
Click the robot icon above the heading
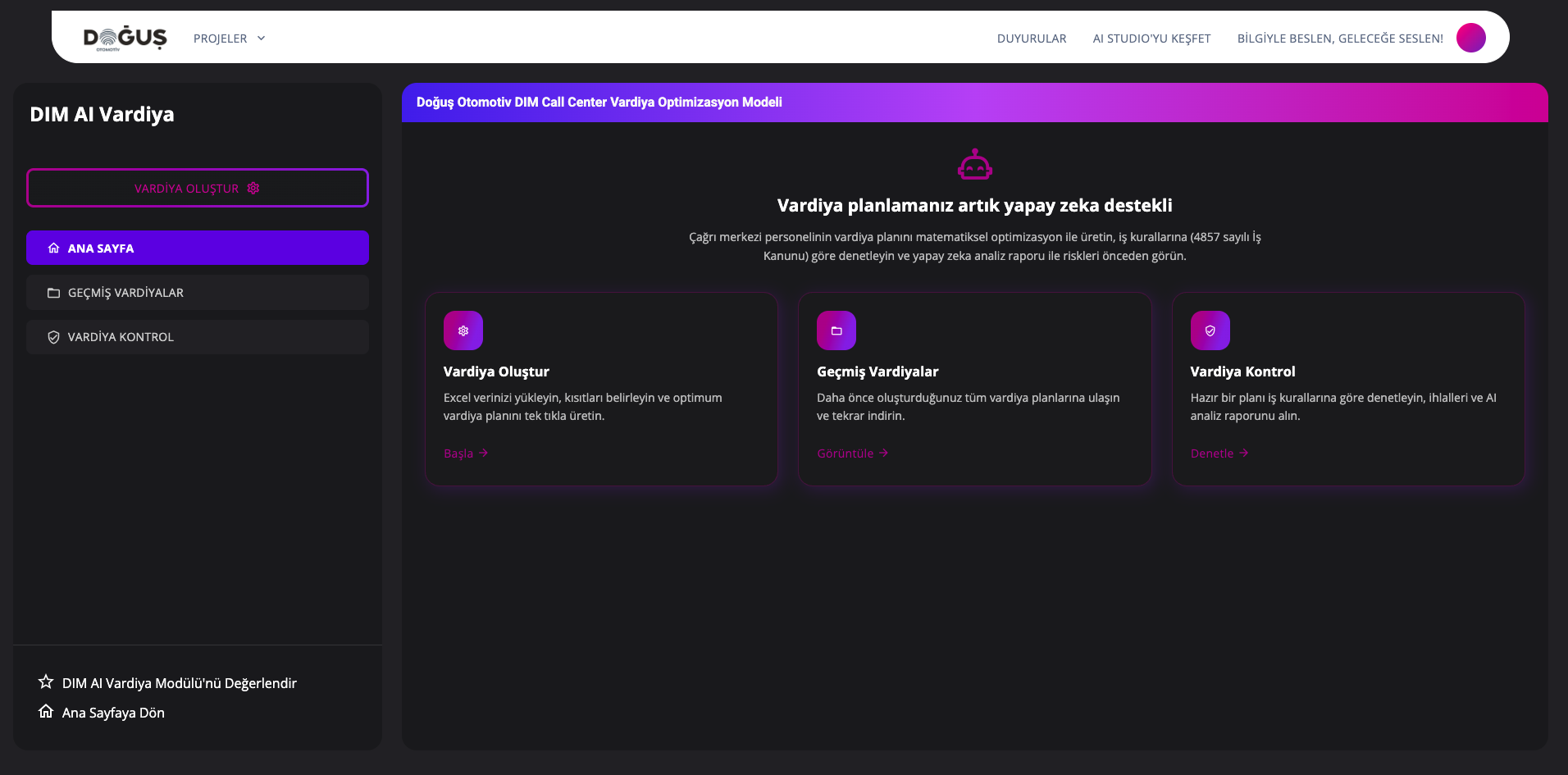[x=975, y=164]
